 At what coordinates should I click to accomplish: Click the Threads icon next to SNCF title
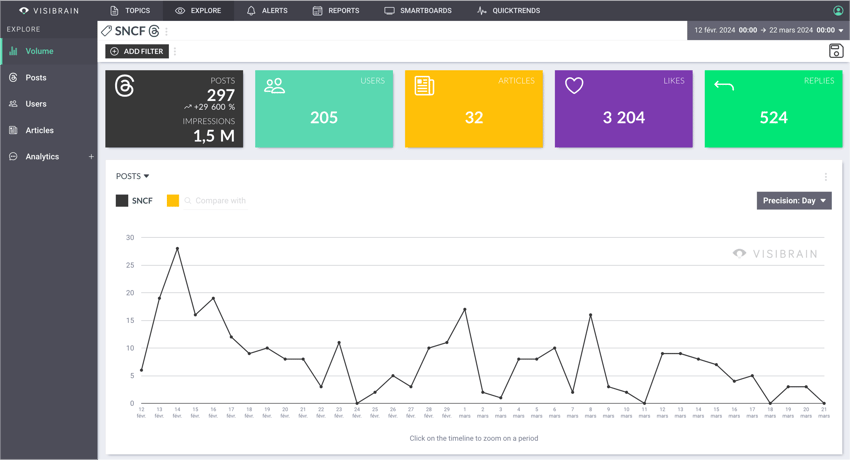click(154, 31)
